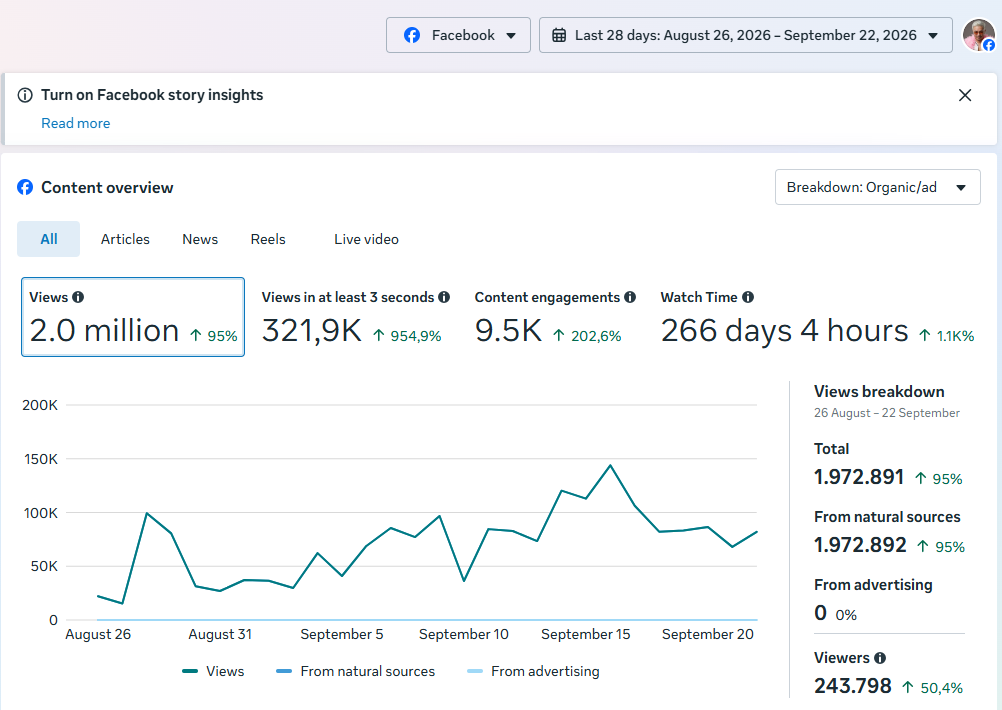Click the Content overview heading
The width and height of the screenshot is (1002, 710).
(x=107, y=187)
